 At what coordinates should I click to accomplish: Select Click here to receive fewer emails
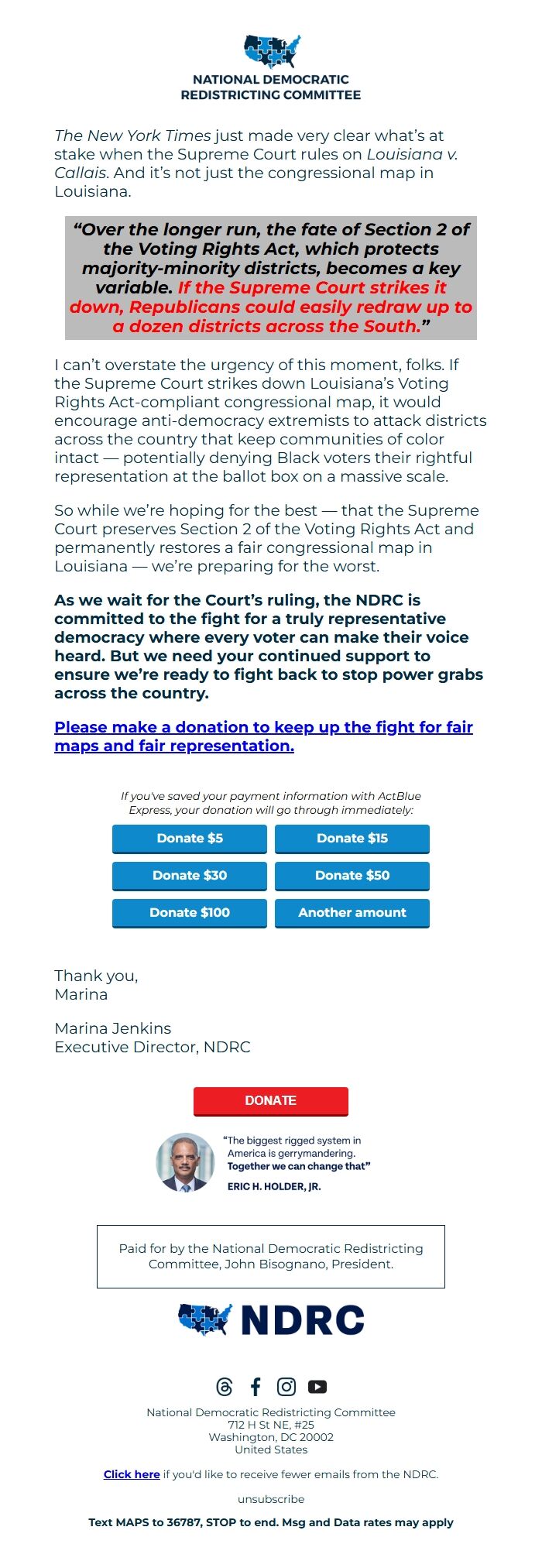132,1474
